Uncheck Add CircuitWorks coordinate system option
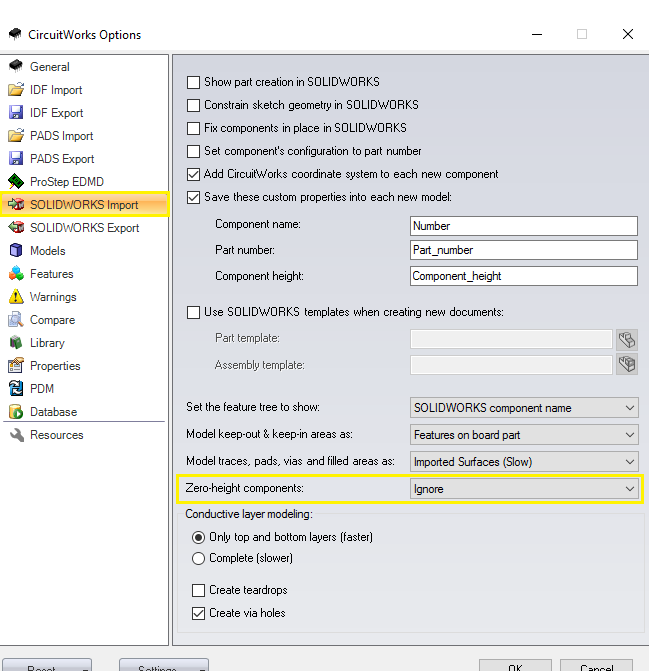Image resolution: width=649 pixels, height=671 pixels. click(x=193, y=174)
